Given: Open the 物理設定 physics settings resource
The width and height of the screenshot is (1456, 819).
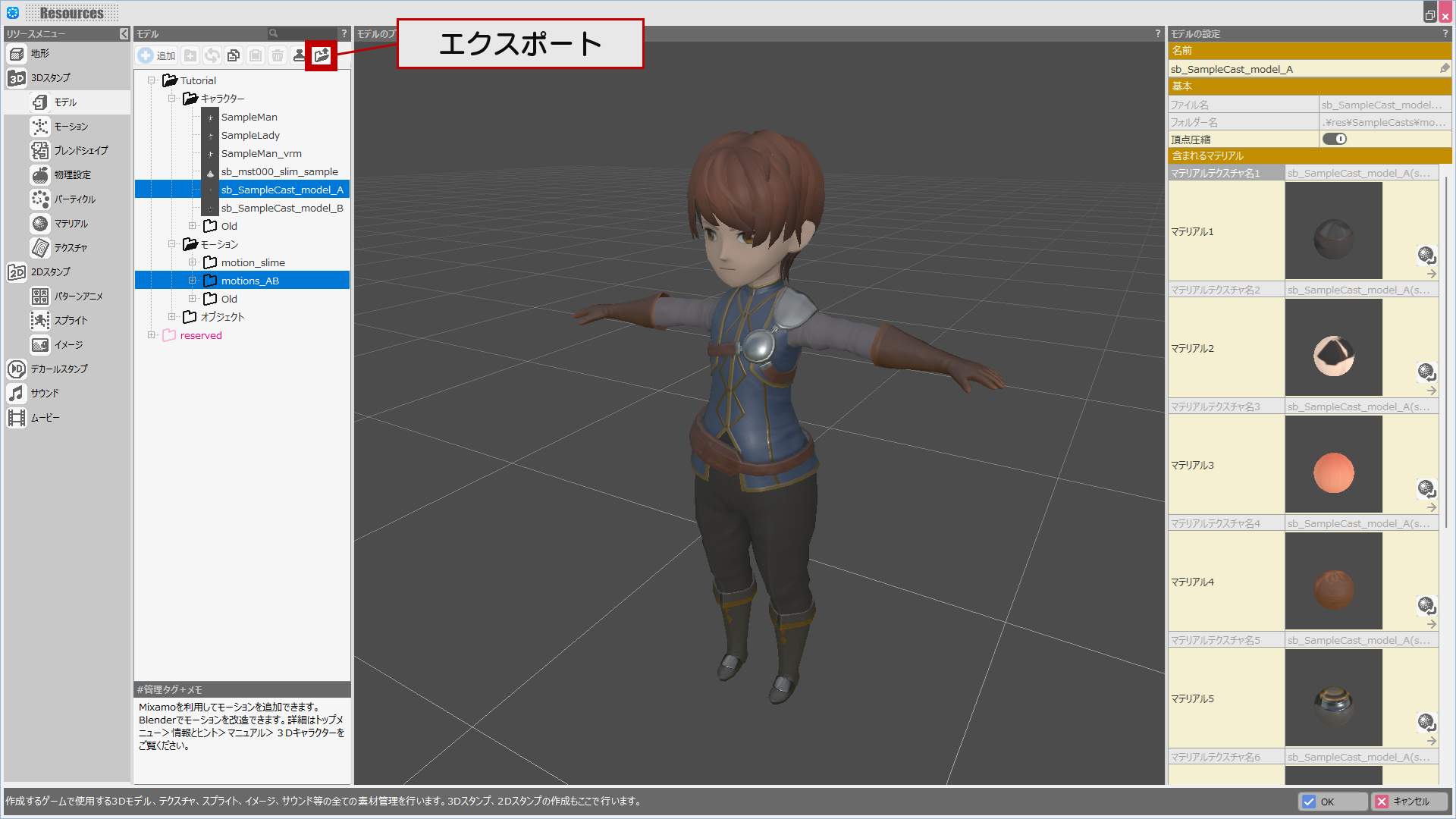Looking at the screenshot, I should pos(72,175).
